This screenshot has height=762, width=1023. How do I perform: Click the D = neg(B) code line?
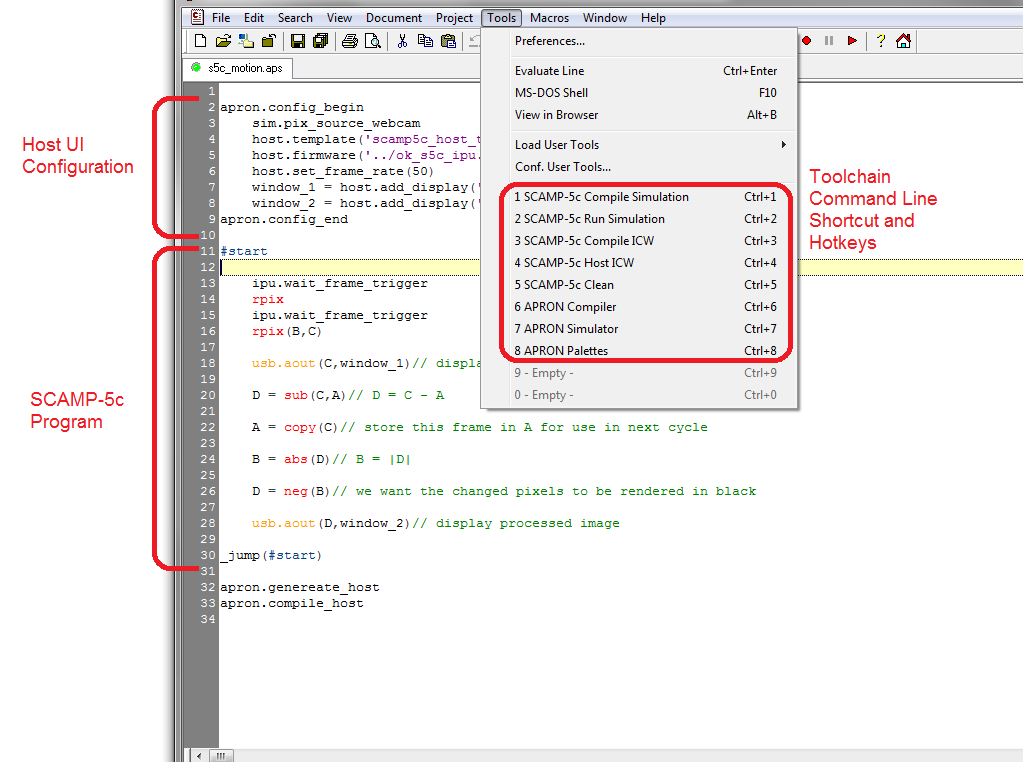pyautogui.click(x=504, y=491)
